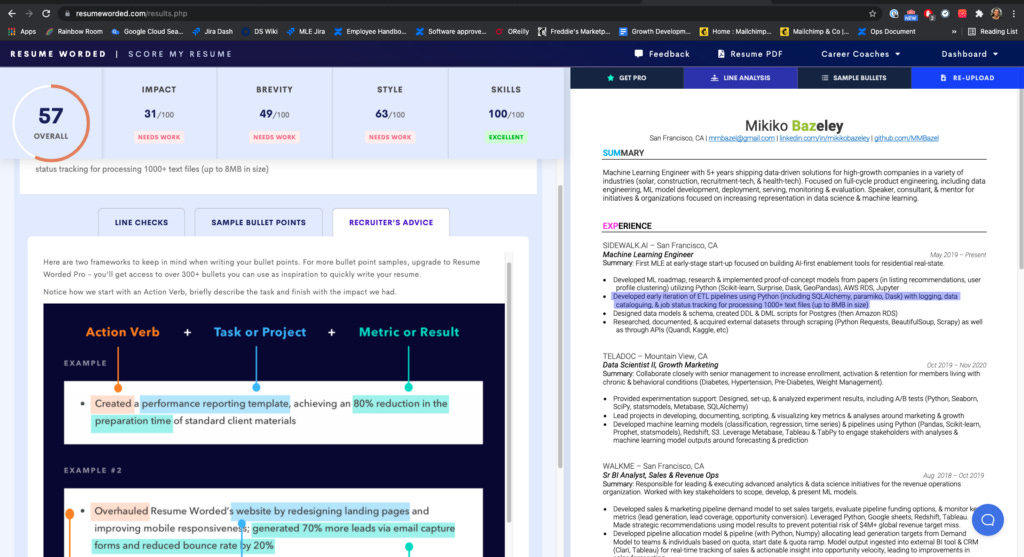Screen dimensions: 1024x557
Task: Go back using the browser back arrow
Action: click(12, 13)
